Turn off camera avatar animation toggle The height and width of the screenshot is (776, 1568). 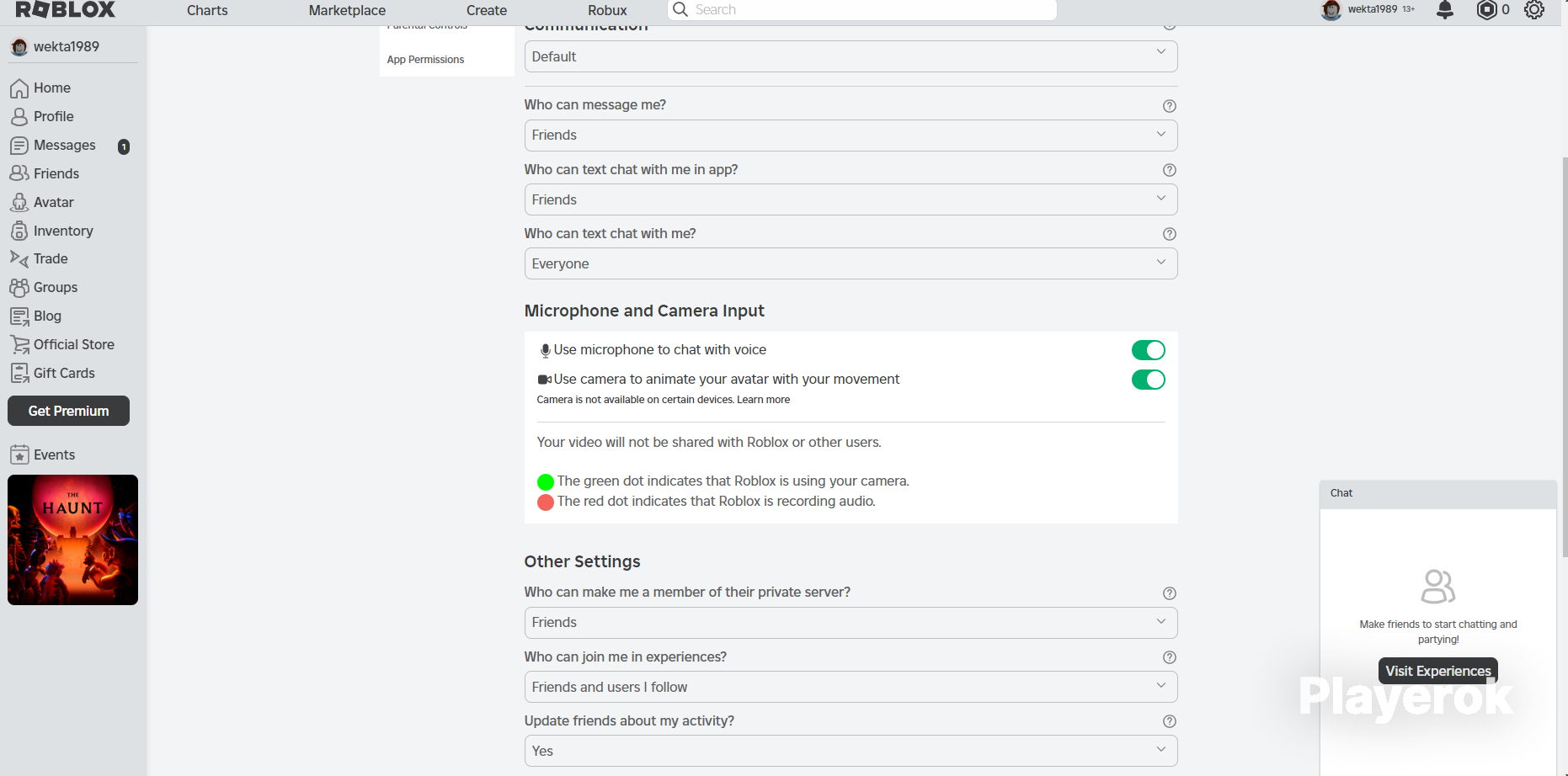coord(1148,380)
